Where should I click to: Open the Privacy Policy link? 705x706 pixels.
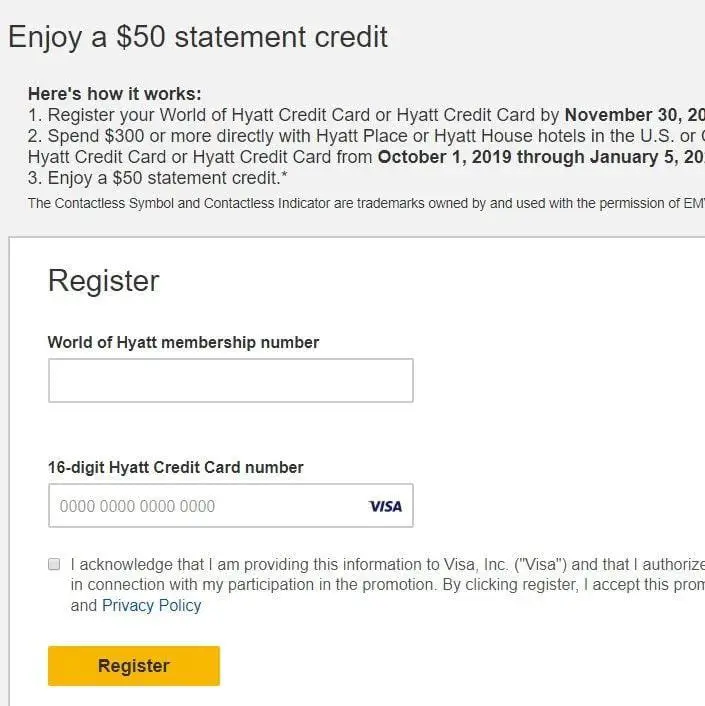151,605
